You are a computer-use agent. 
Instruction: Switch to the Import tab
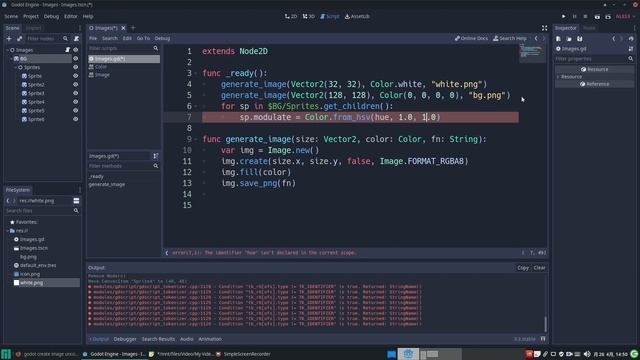[x=33, y=28]
